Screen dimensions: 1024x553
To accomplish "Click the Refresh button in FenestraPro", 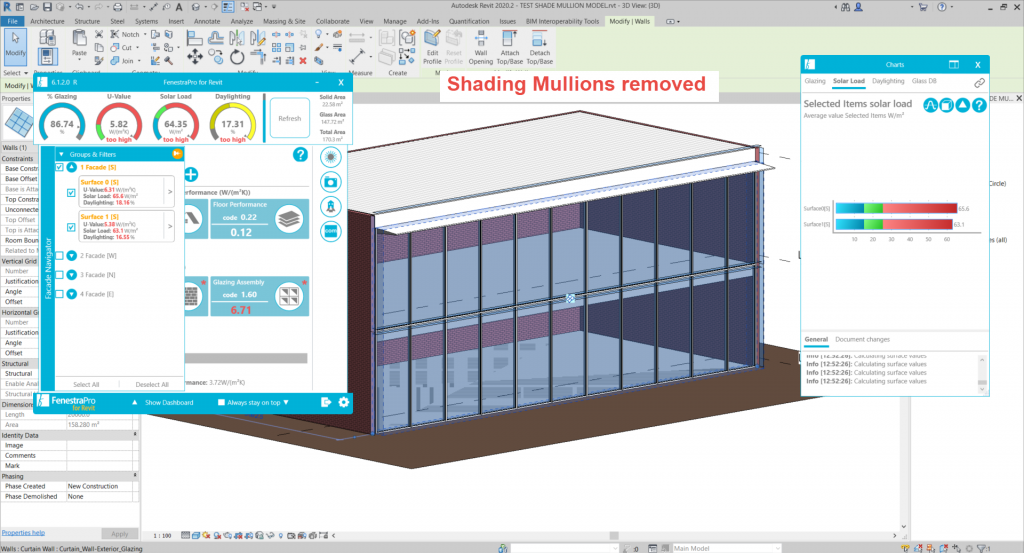I will (x=290, y=118).
